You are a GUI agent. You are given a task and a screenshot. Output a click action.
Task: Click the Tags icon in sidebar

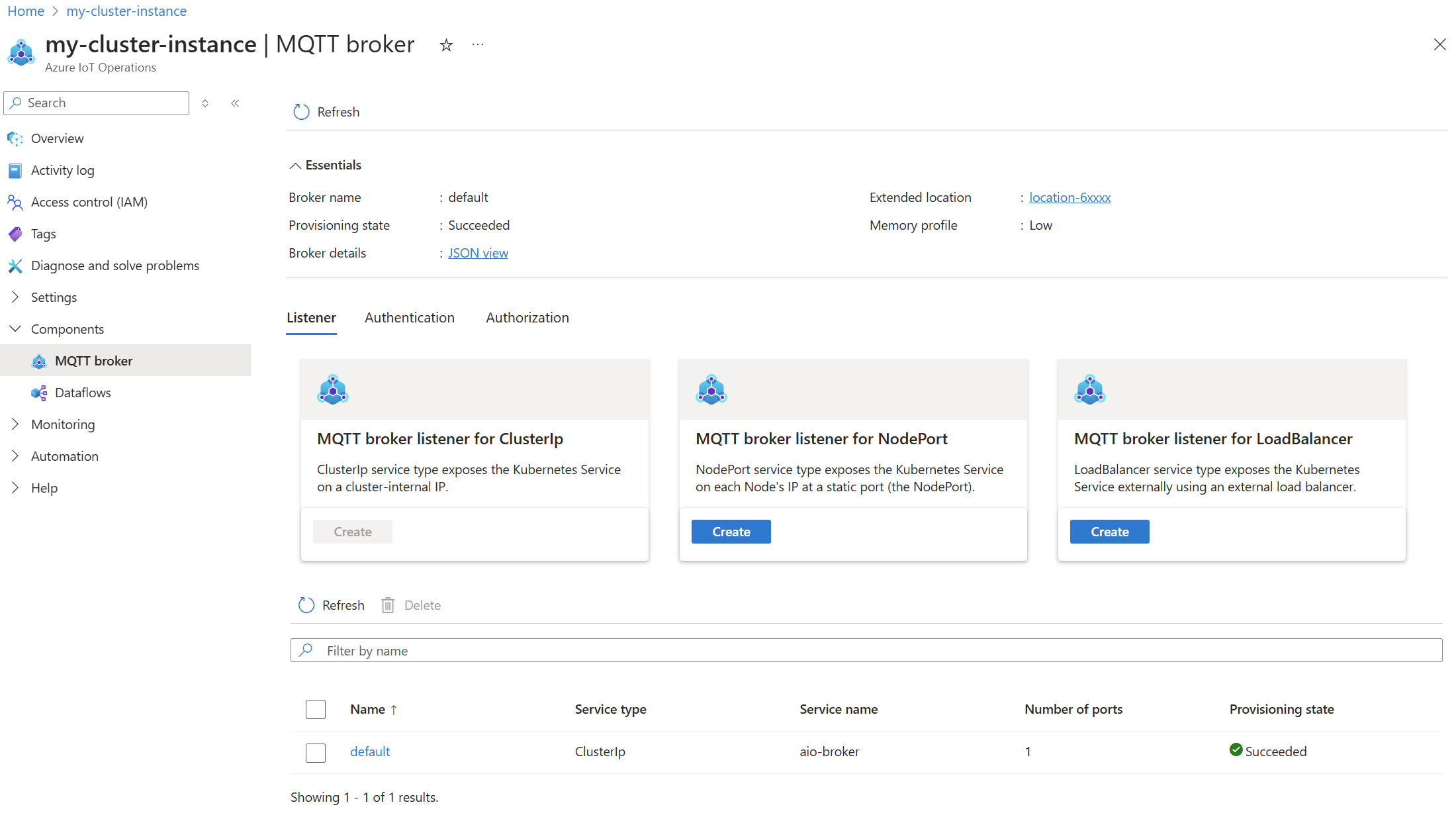click(x=16, y=233)
